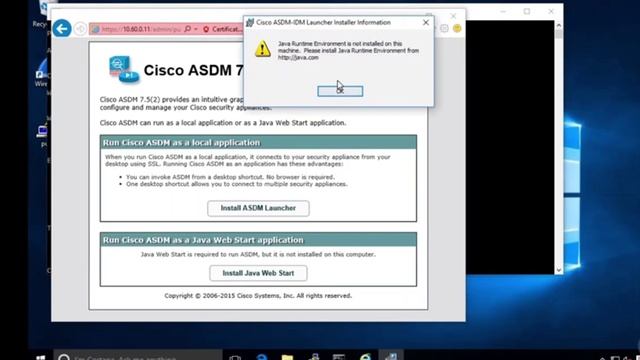640x360 pixels.
Task: Click the Cisco ASDM logo image
Action: (x=124, y=69)
